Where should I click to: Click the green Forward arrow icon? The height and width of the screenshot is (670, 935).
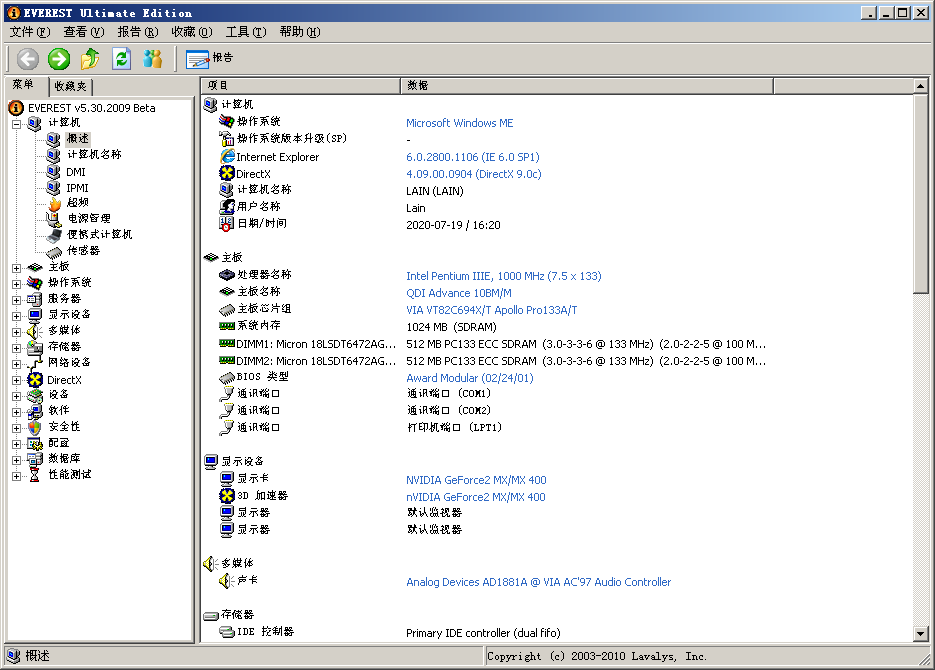(x=59, y=58)
